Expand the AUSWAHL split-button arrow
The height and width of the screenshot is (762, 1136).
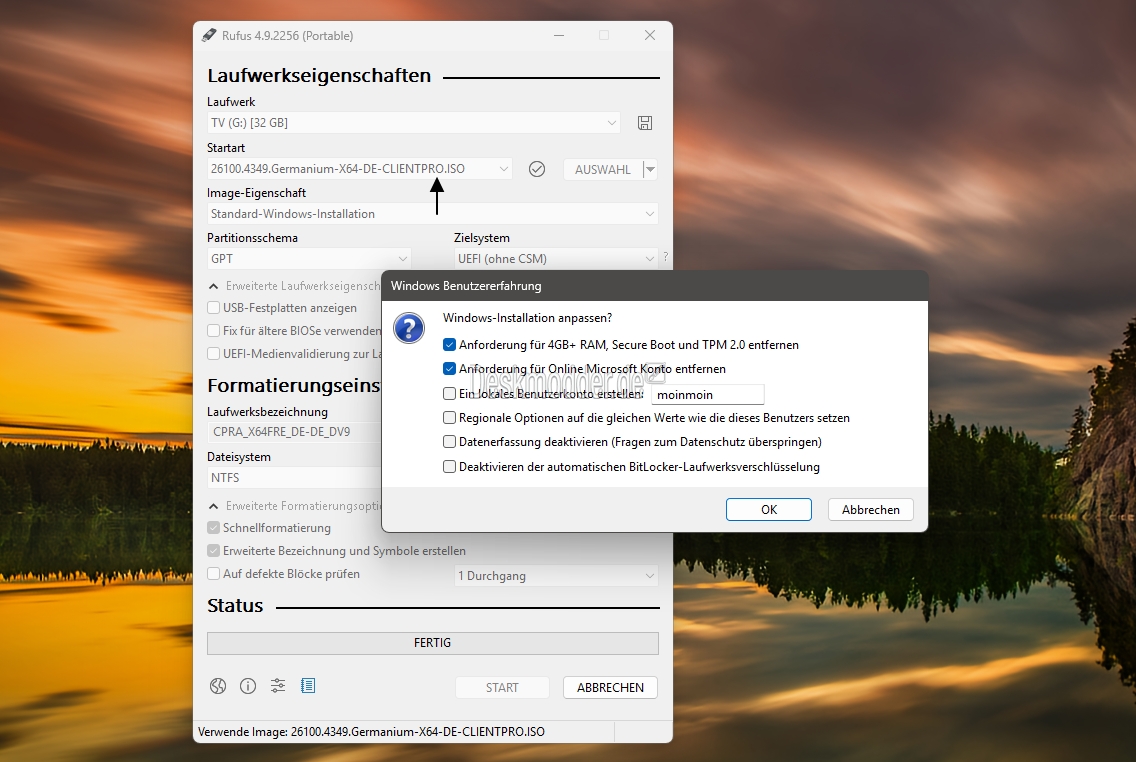(x=650, y=169)
